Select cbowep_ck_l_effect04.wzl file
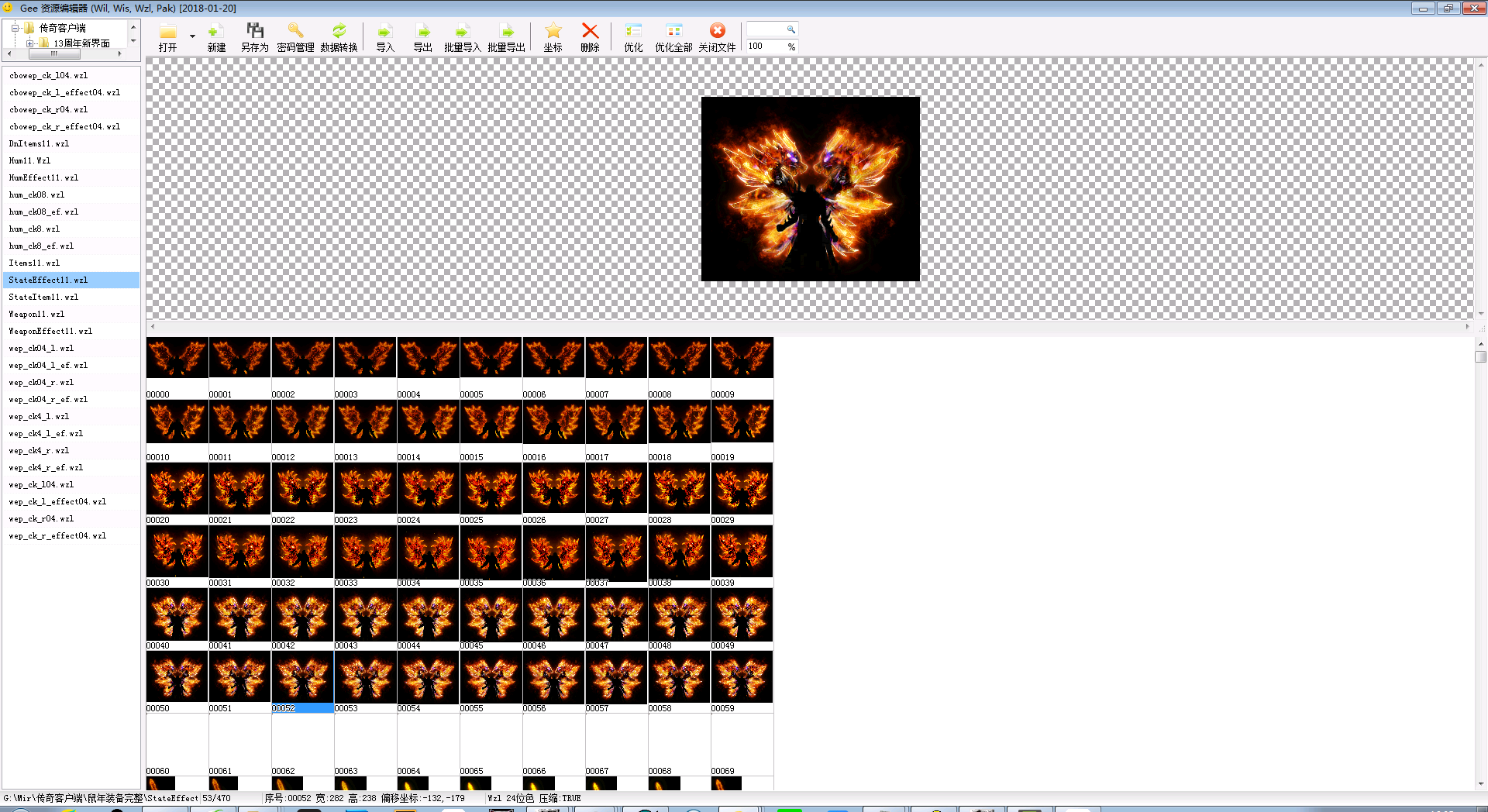Image resolution: width=1488 pixels, height=812 pixels. point(71,93)
